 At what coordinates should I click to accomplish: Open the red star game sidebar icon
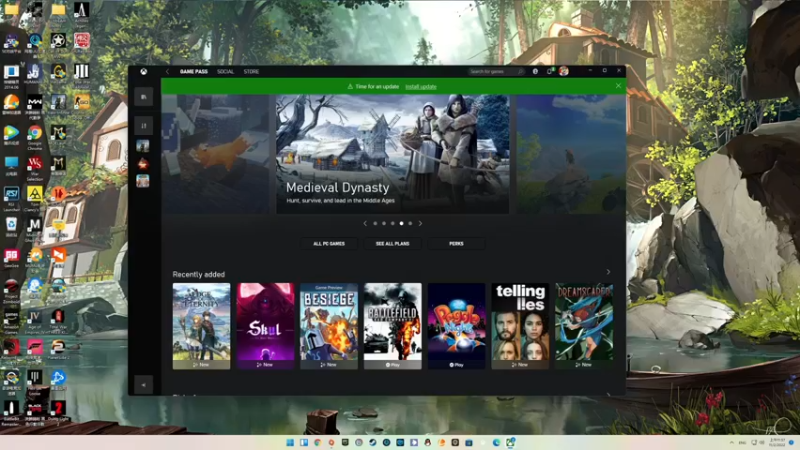143,163
